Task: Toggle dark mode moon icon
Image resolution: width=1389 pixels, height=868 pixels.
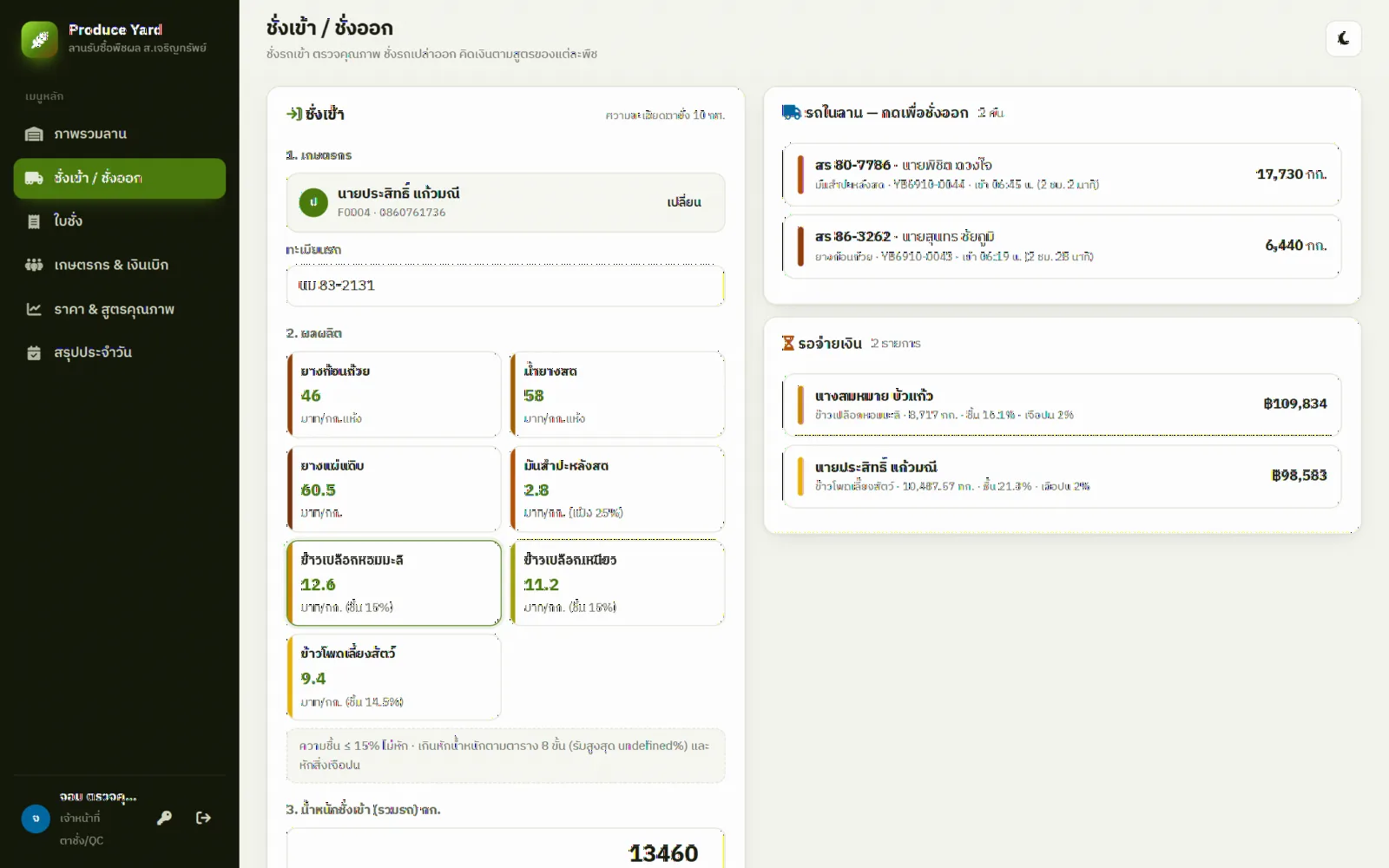Action: click(1343, 38)
